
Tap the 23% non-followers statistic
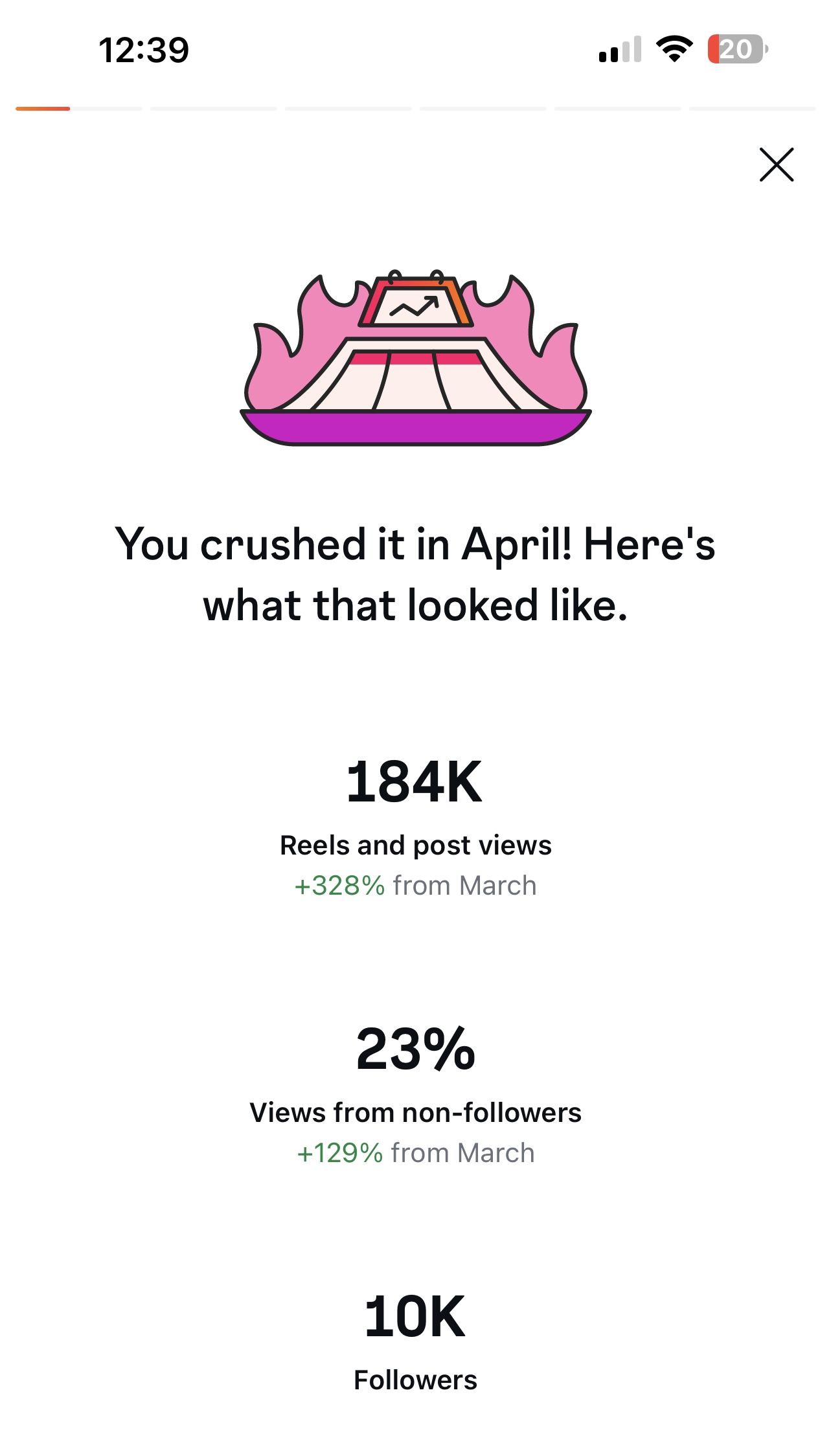point(415,1049)
